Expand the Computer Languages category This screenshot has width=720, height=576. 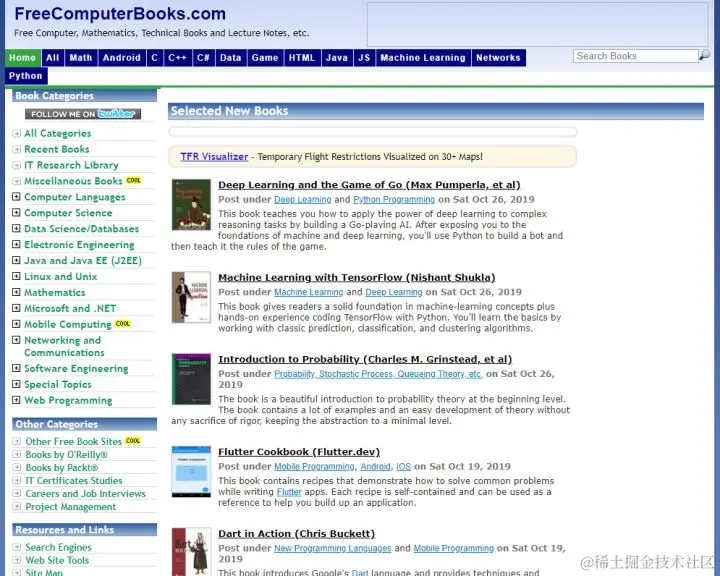coord(16,197)
